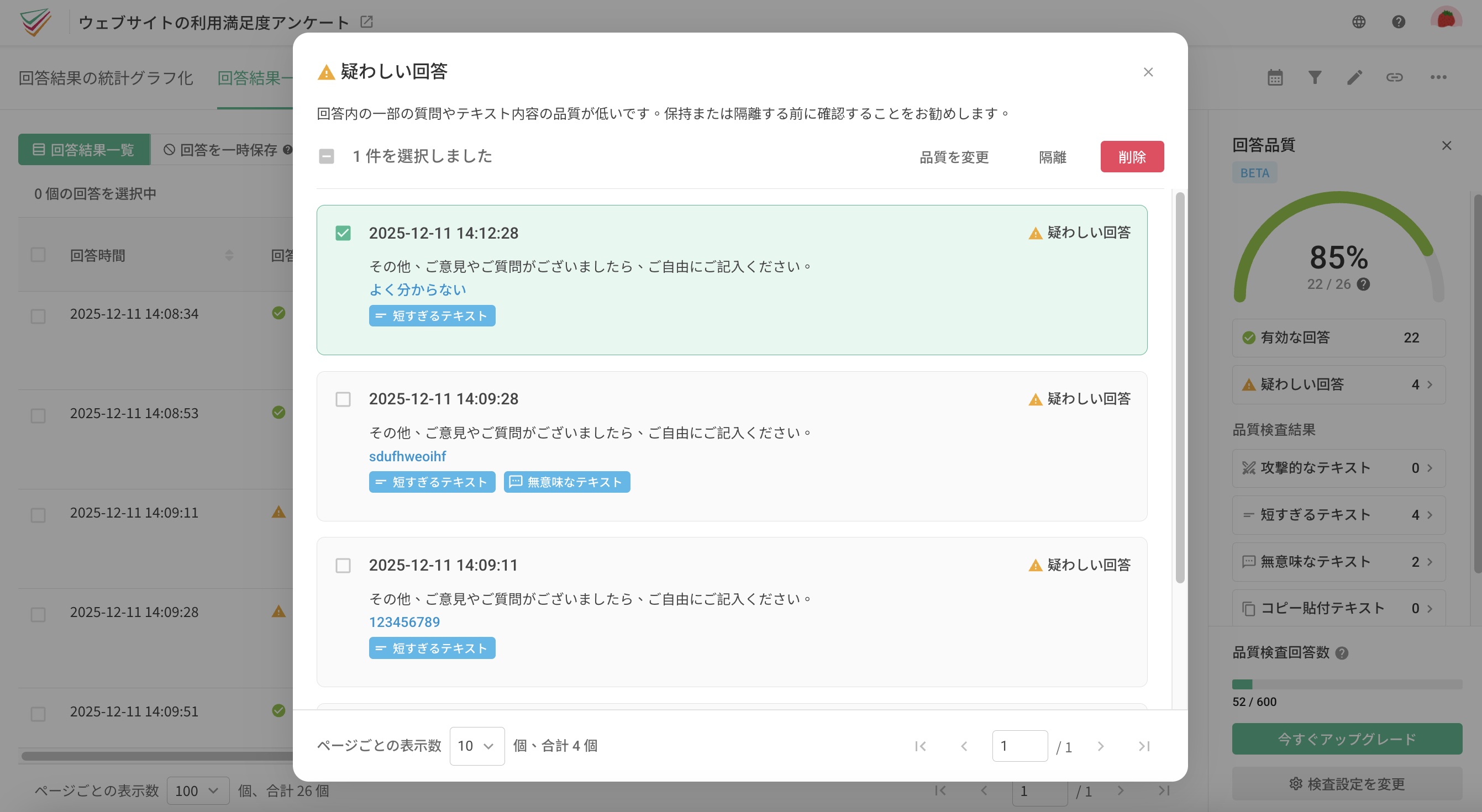
Task: Open the funnel filter icon
Action: [1315, 77]
